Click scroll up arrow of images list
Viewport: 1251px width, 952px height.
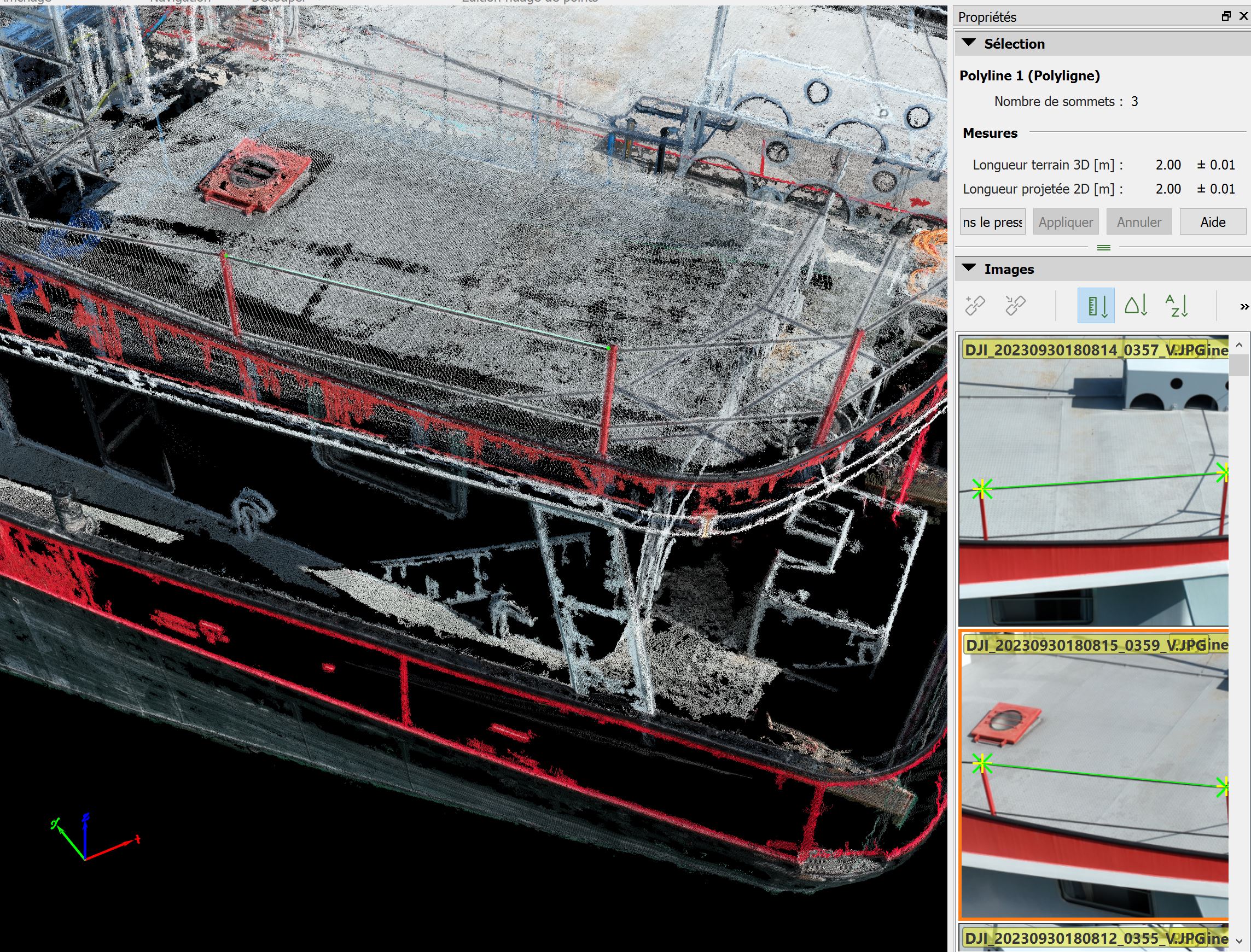pos(1239,344)
